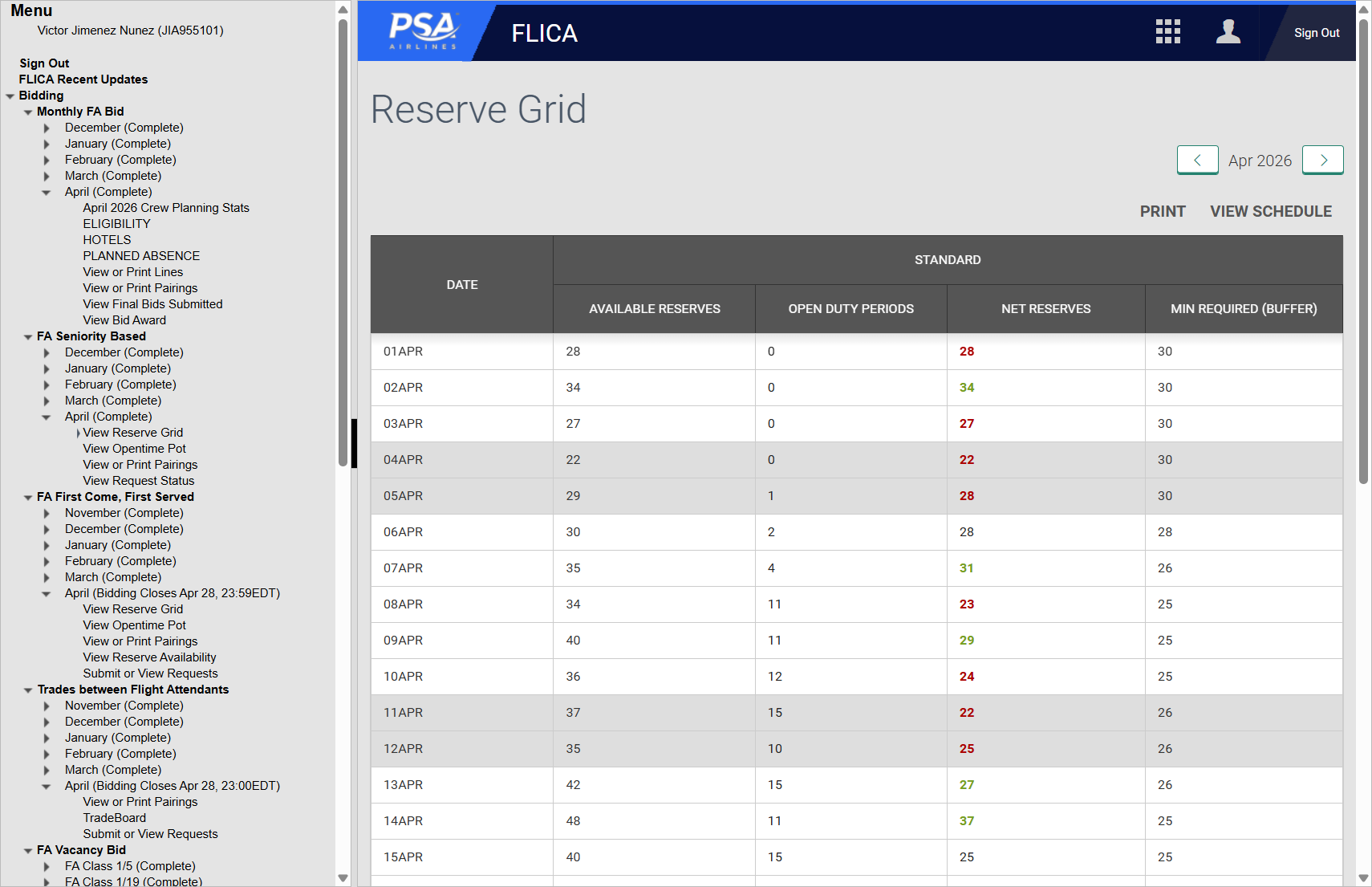
Task: Collapse the Bidding tree section
Action: (x=10, y=96)
